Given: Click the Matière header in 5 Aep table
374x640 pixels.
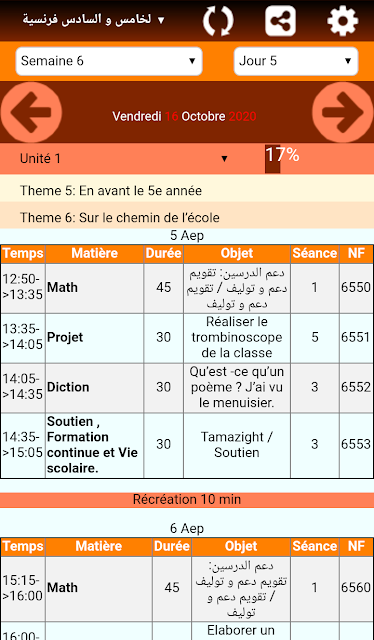Looking at the screenshot, I should (94, 253).
